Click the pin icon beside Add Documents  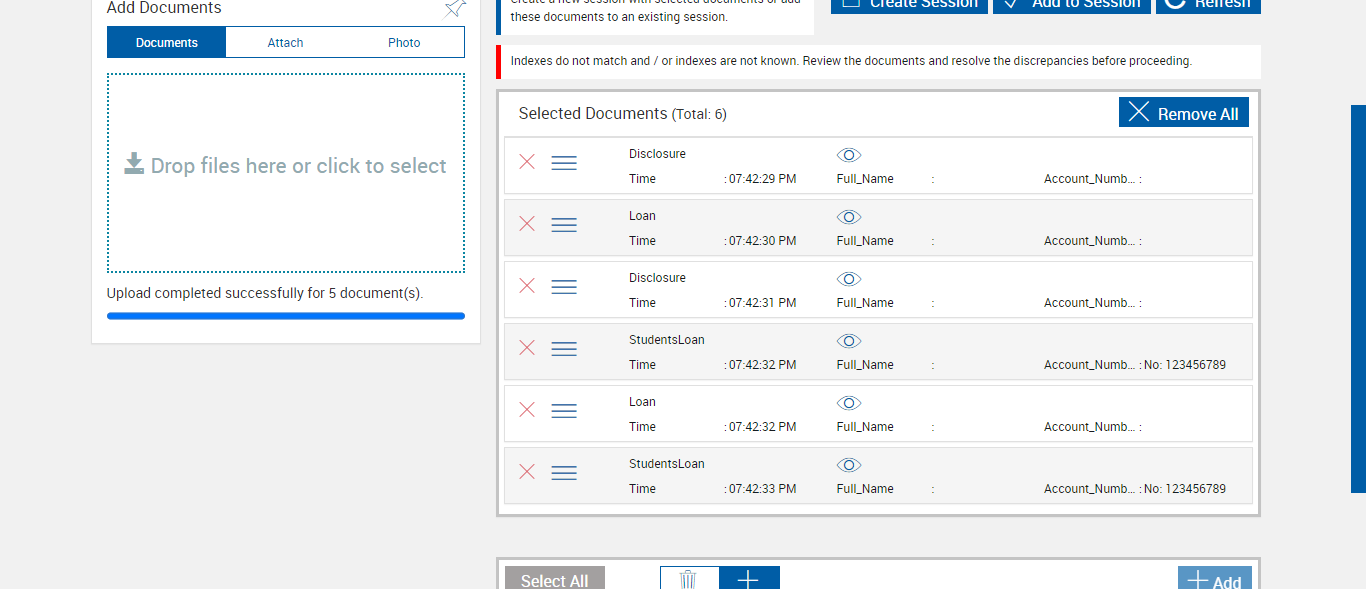[x=455, y=8]
